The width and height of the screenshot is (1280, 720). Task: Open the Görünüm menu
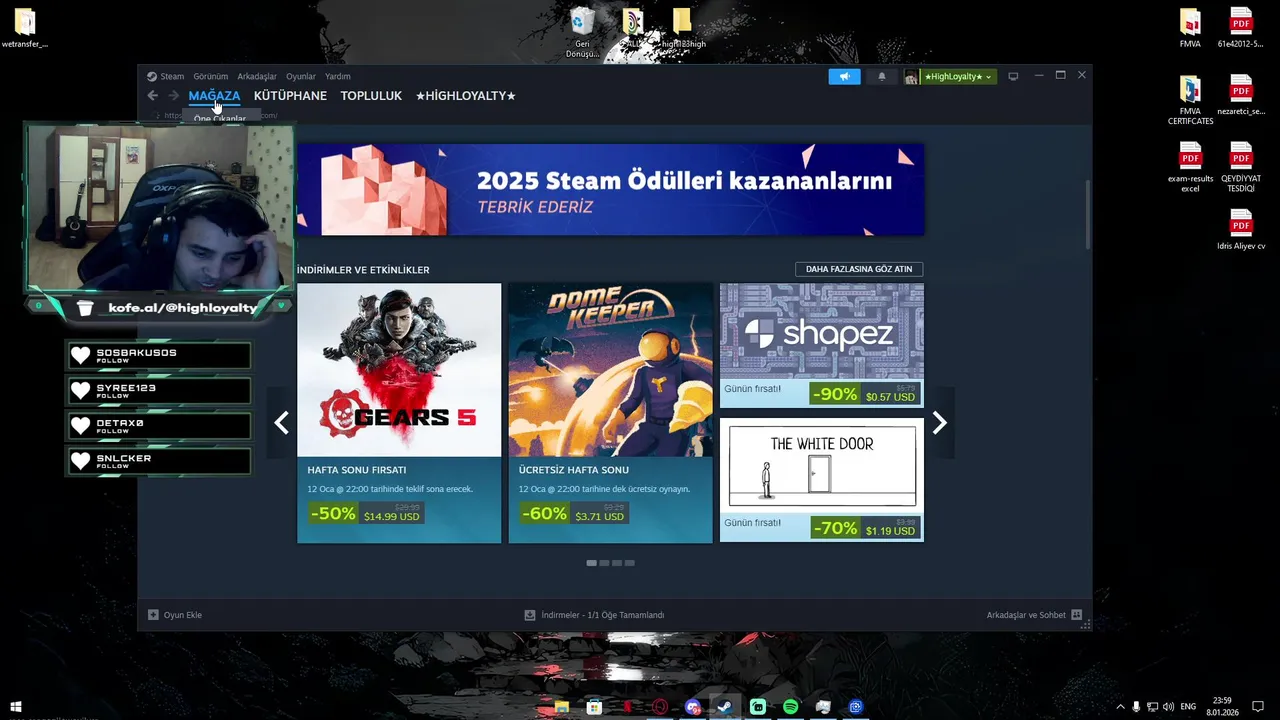click(x=210, y=76)
